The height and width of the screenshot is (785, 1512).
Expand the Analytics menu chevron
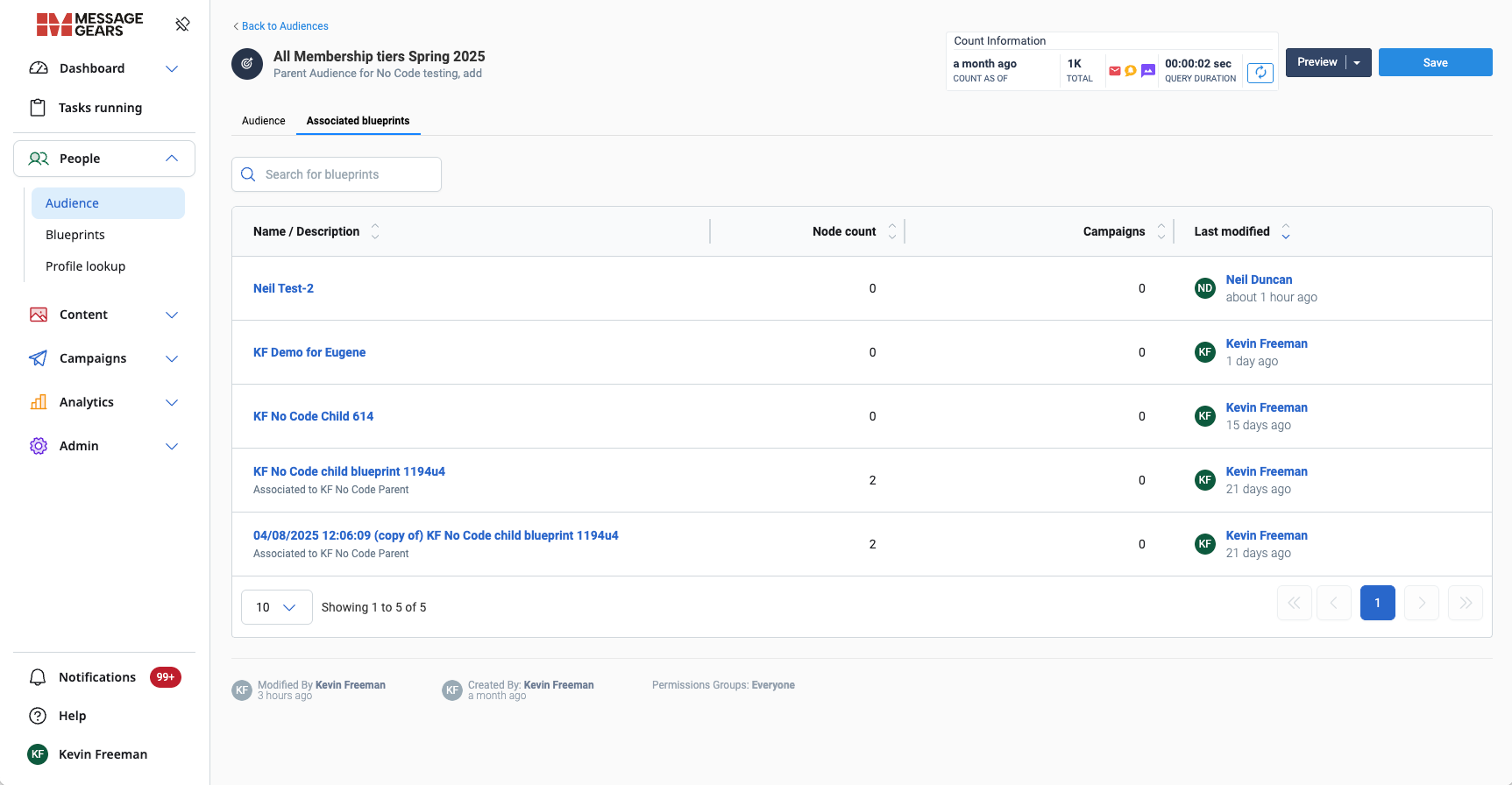[172, 402]
